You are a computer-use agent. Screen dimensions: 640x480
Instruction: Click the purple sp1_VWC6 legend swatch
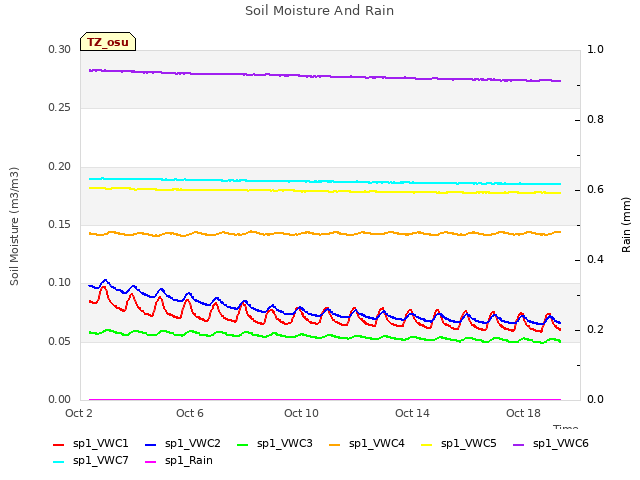click(x=518, y=444)
